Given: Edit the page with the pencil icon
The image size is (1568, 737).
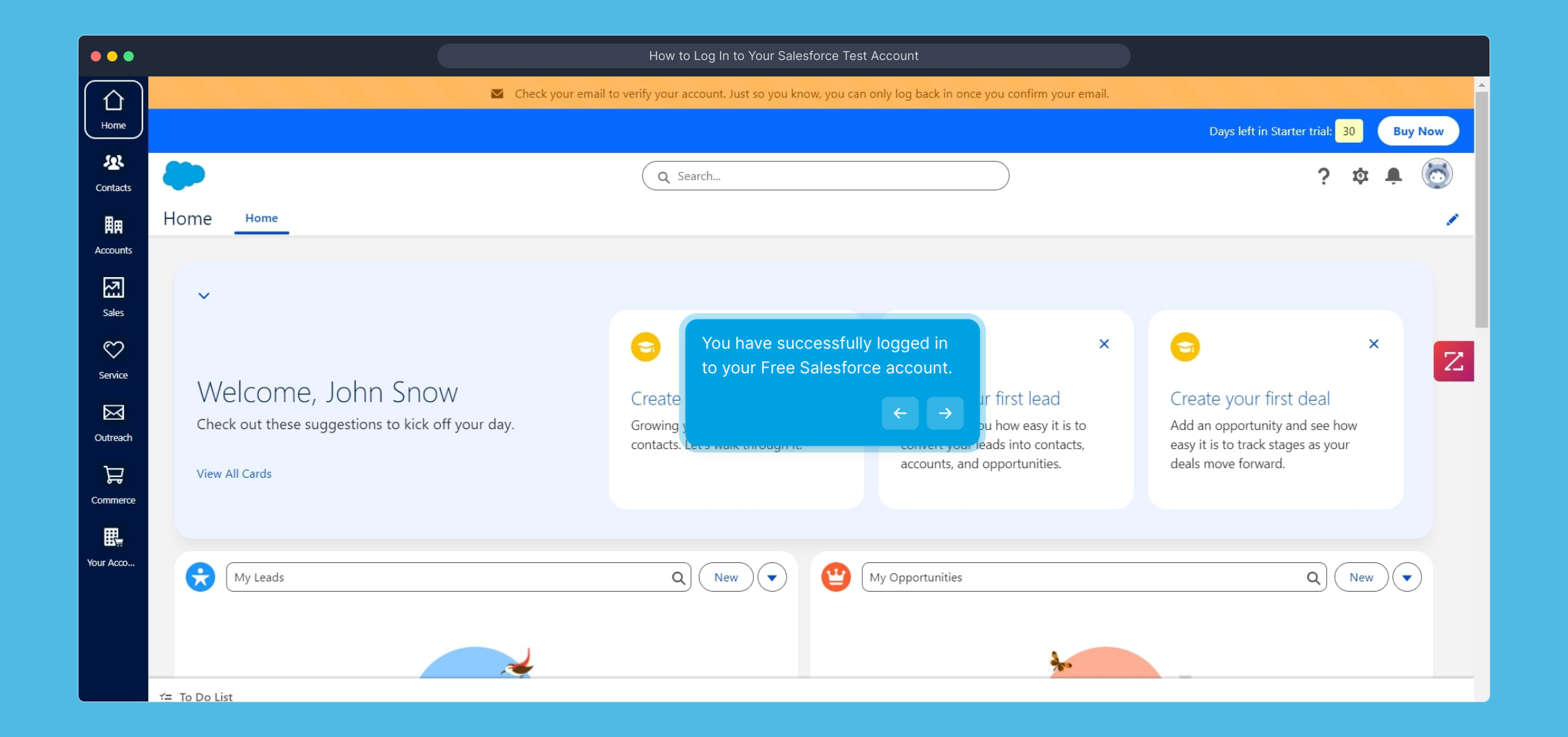Looking at the screenshot, I should (1452, 220).
